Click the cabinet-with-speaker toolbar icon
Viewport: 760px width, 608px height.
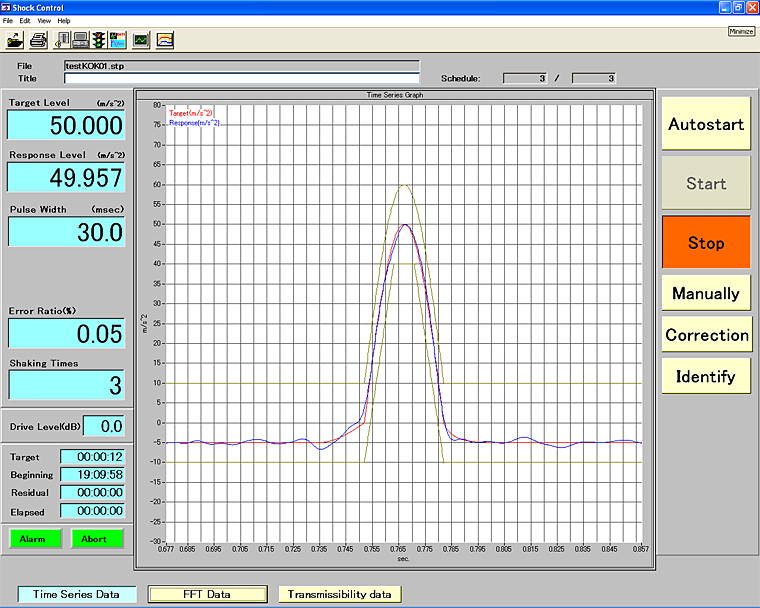coord(62,40)
